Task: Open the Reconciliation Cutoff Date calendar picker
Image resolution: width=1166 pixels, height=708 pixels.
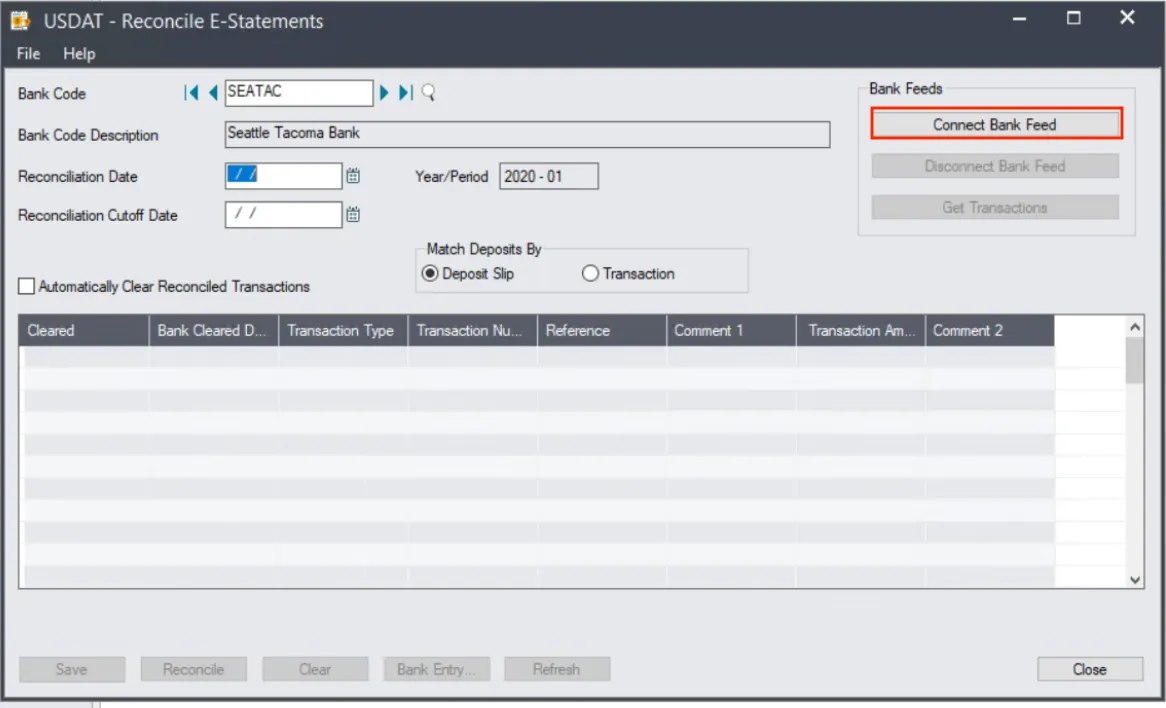Action: coord(352,214)
